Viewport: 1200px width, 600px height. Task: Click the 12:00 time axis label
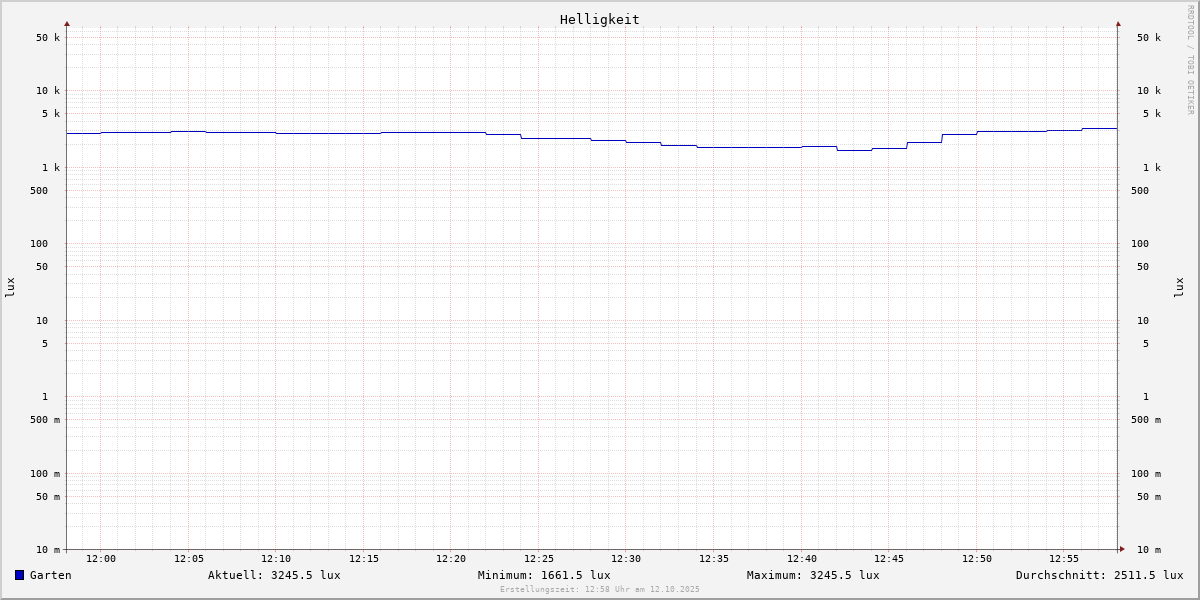(x=101, y=559)
